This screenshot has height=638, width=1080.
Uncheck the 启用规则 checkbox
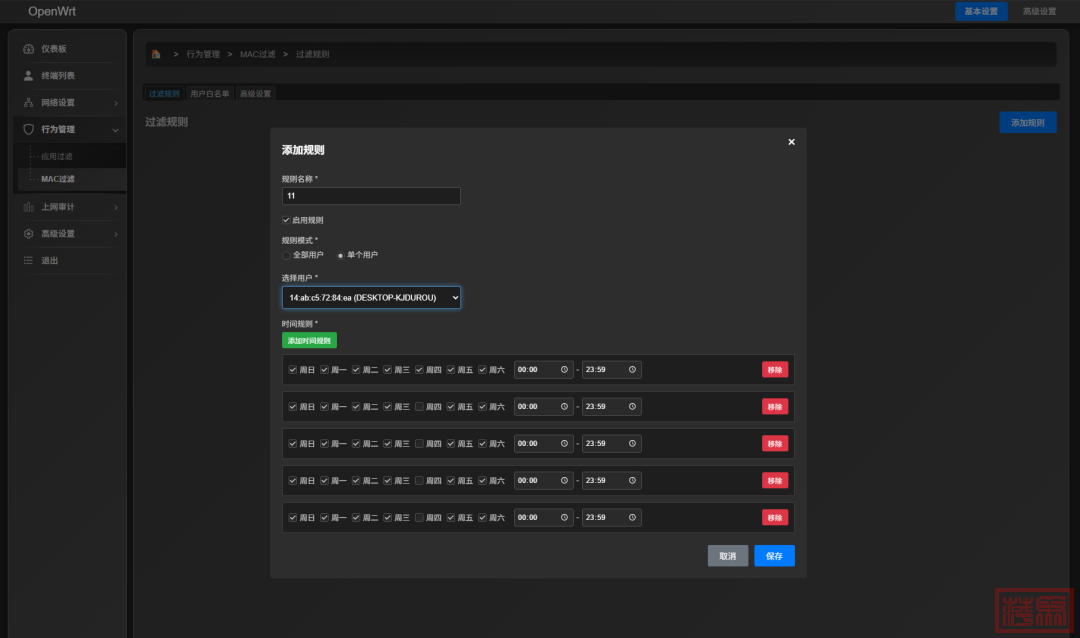coord(287,220)
